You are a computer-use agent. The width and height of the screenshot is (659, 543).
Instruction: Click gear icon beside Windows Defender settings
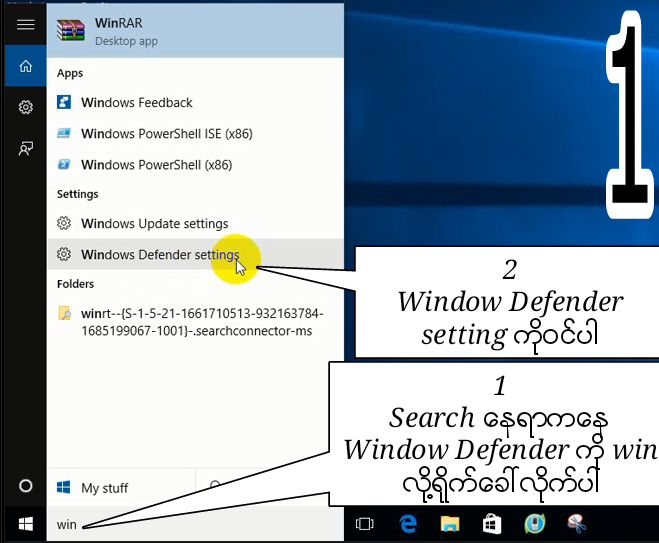pos(64,254)
